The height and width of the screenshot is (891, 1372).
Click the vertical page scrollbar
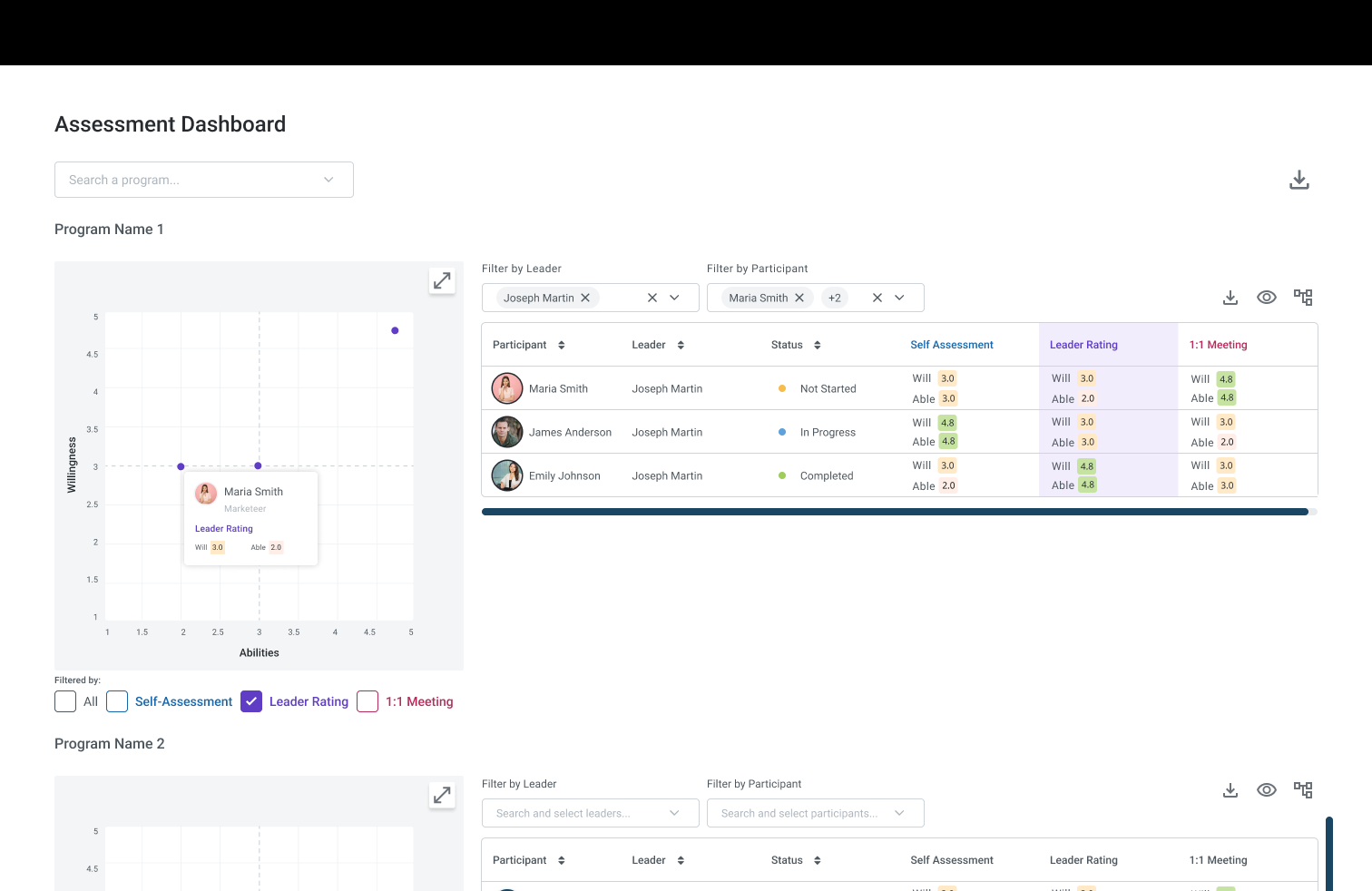point(1329,853)
